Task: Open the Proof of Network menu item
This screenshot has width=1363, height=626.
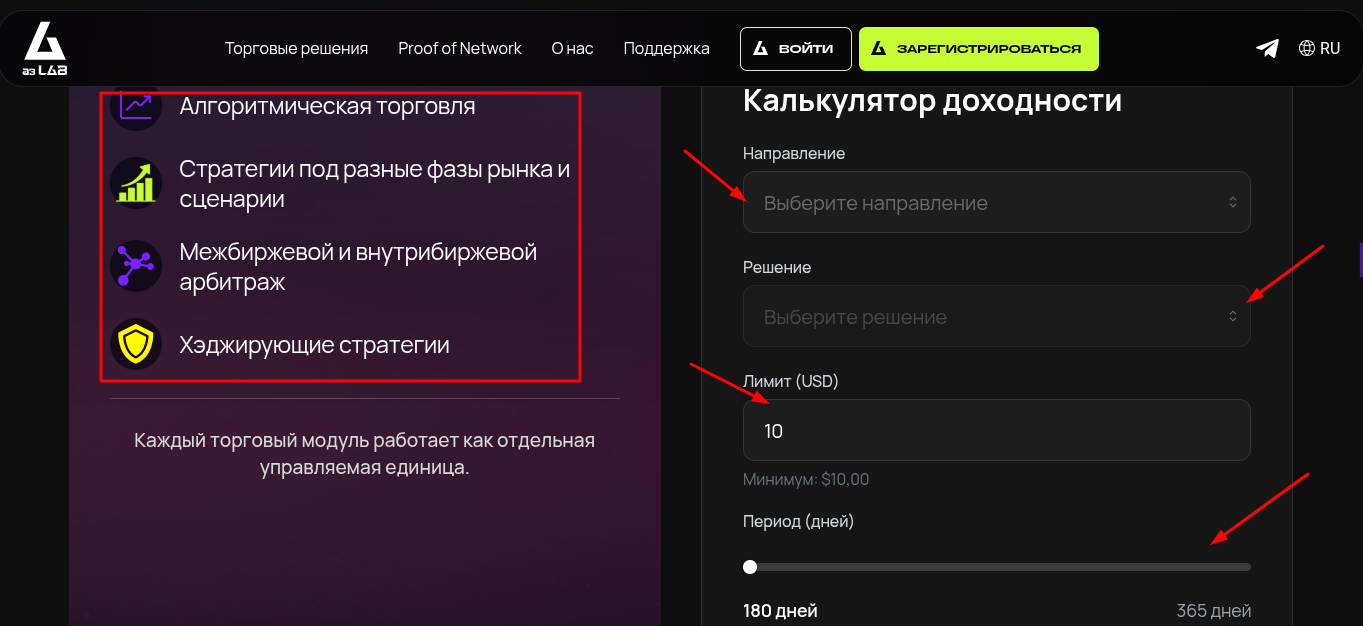Action: click(x=460, y=48)
